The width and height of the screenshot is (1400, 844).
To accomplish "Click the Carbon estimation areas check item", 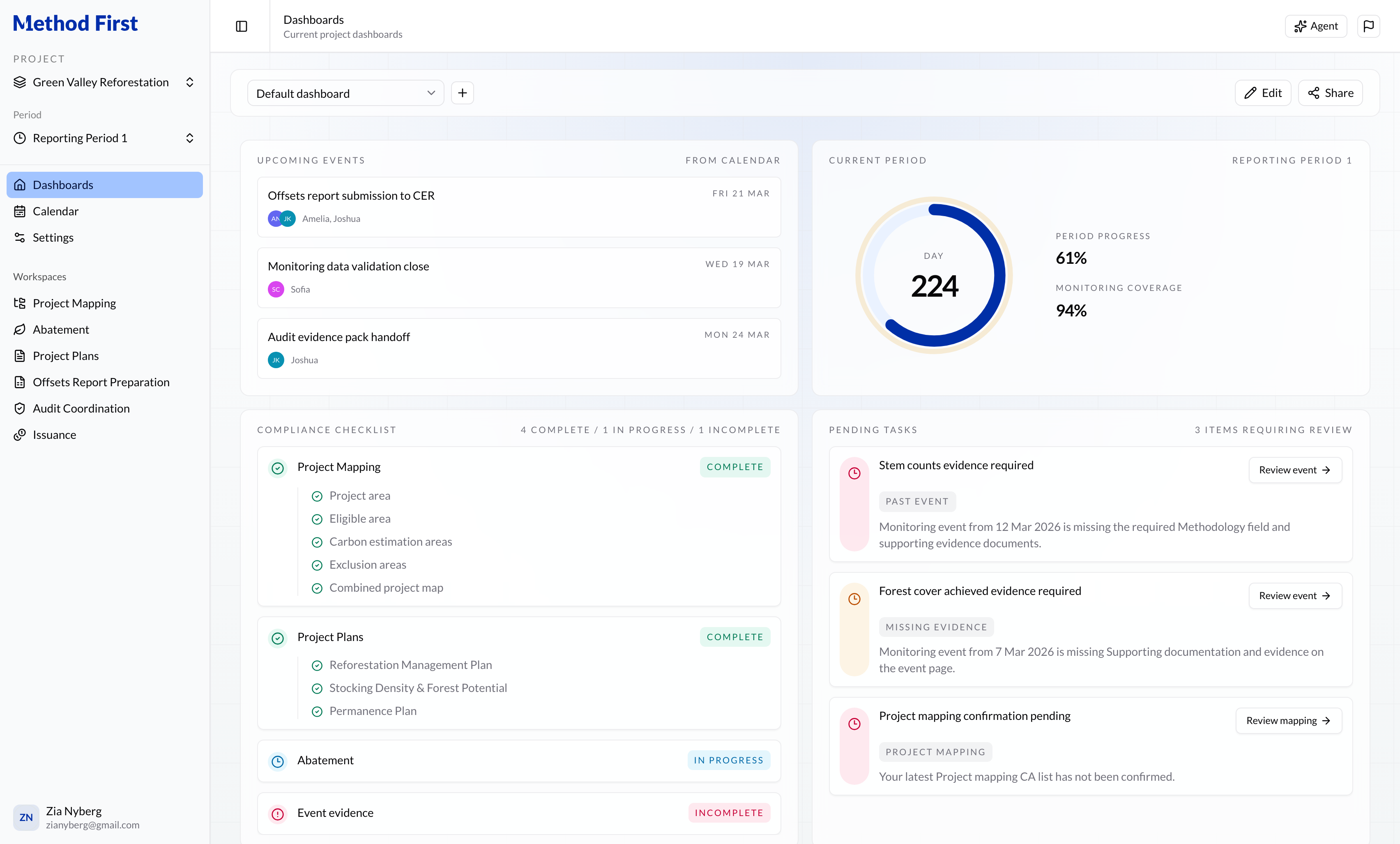I will [x=382, y=542].
